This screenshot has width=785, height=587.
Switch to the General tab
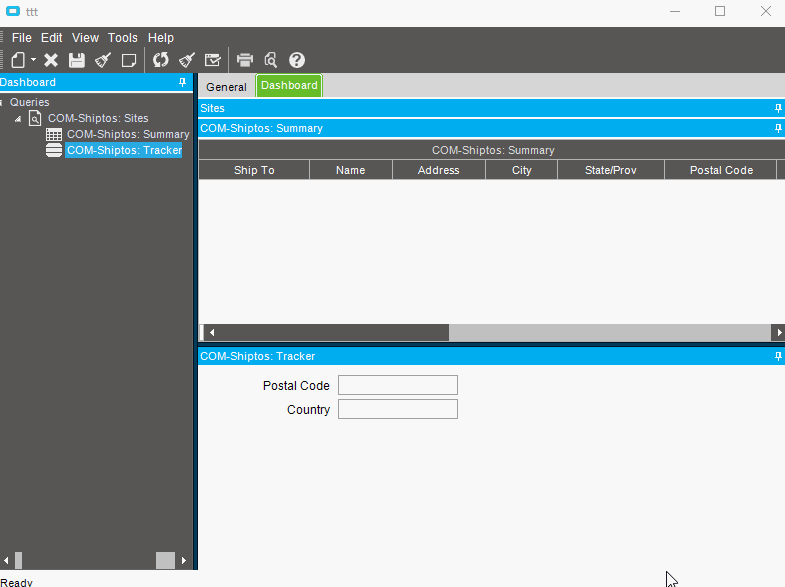click(x=226, y=87)
